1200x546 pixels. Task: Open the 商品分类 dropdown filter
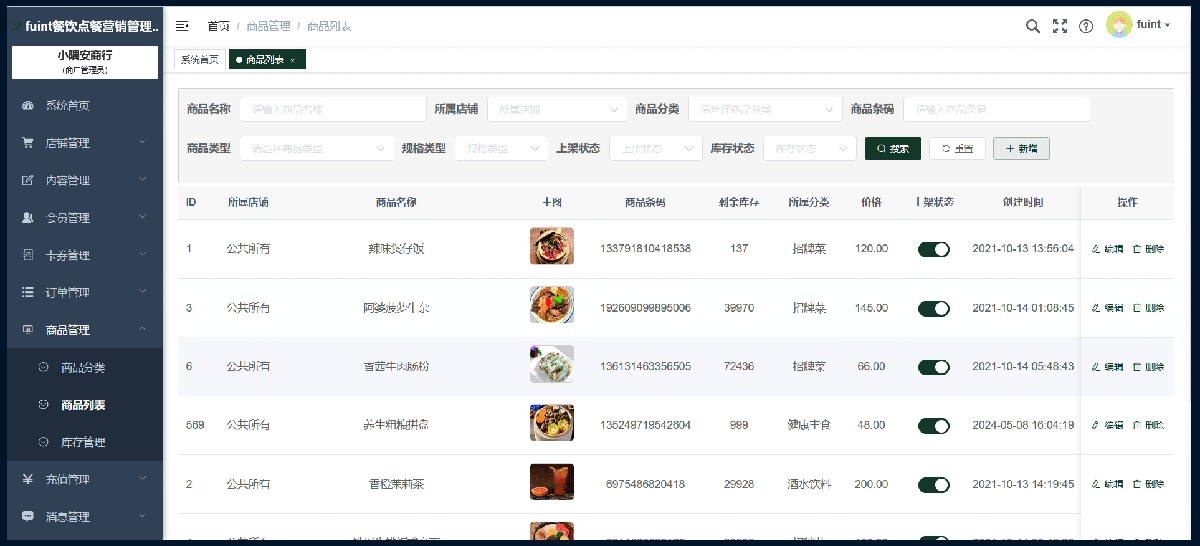pyautogui.click(x=765, y=109)
